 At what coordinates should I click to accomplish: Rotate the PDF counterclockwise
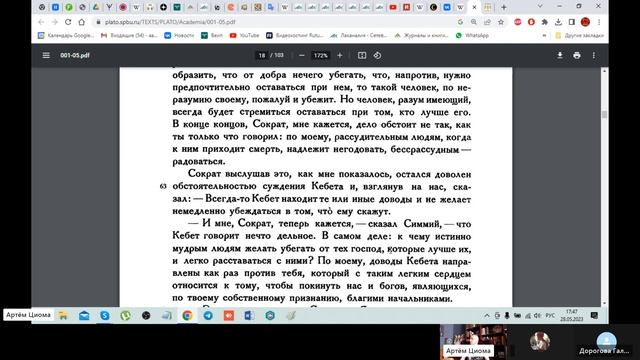[377, 55]
